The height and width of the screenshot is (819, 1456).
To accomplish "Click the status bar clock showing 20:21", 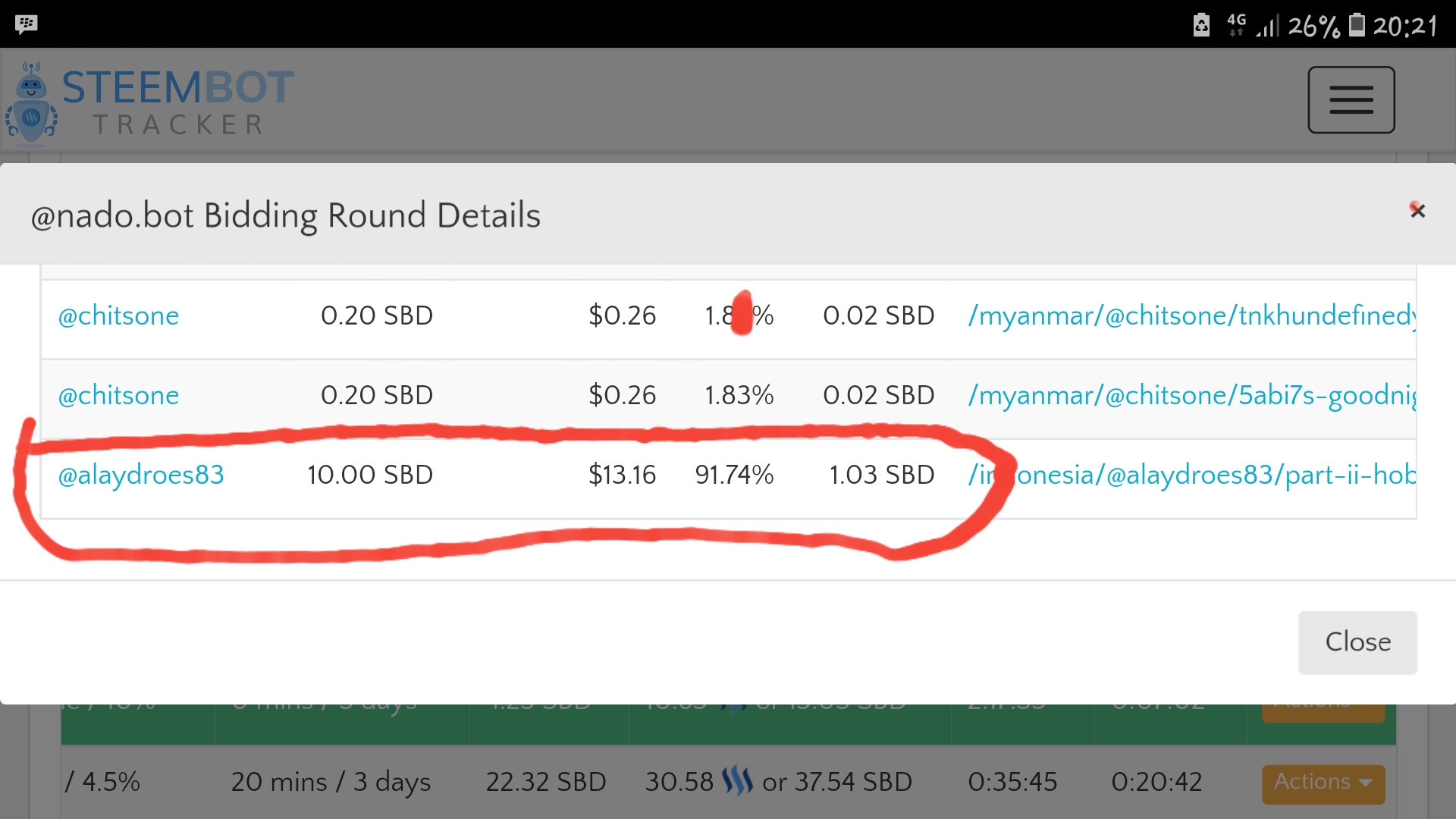I will tap(1405, 26).
